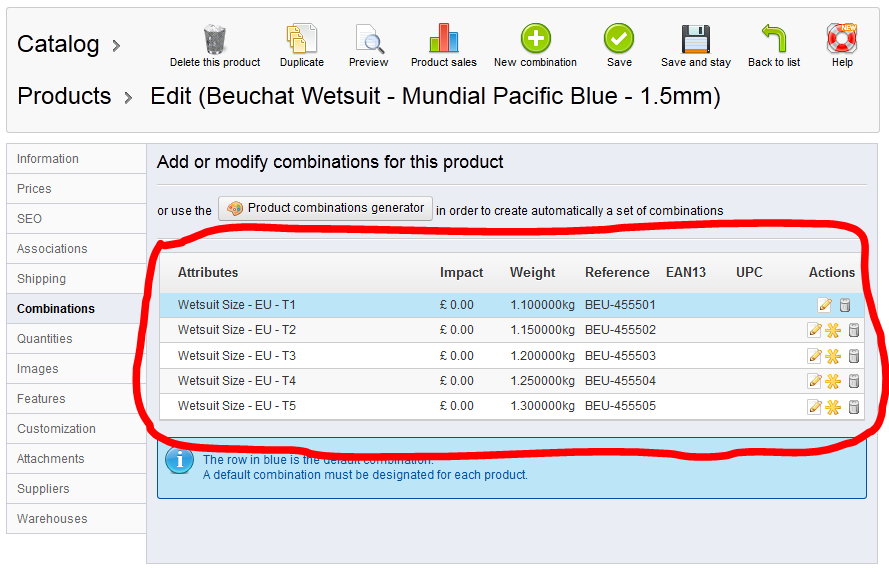Viewport: 889px width, 588px height.
Task: Open Preview via the magnifier icon
Action: (x=369, y=39)
